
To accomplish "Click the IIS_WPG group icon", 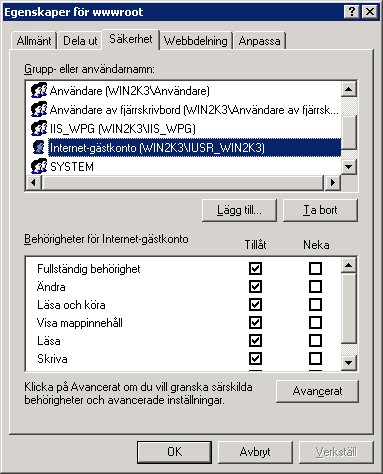I will click(x=39, y=128).
